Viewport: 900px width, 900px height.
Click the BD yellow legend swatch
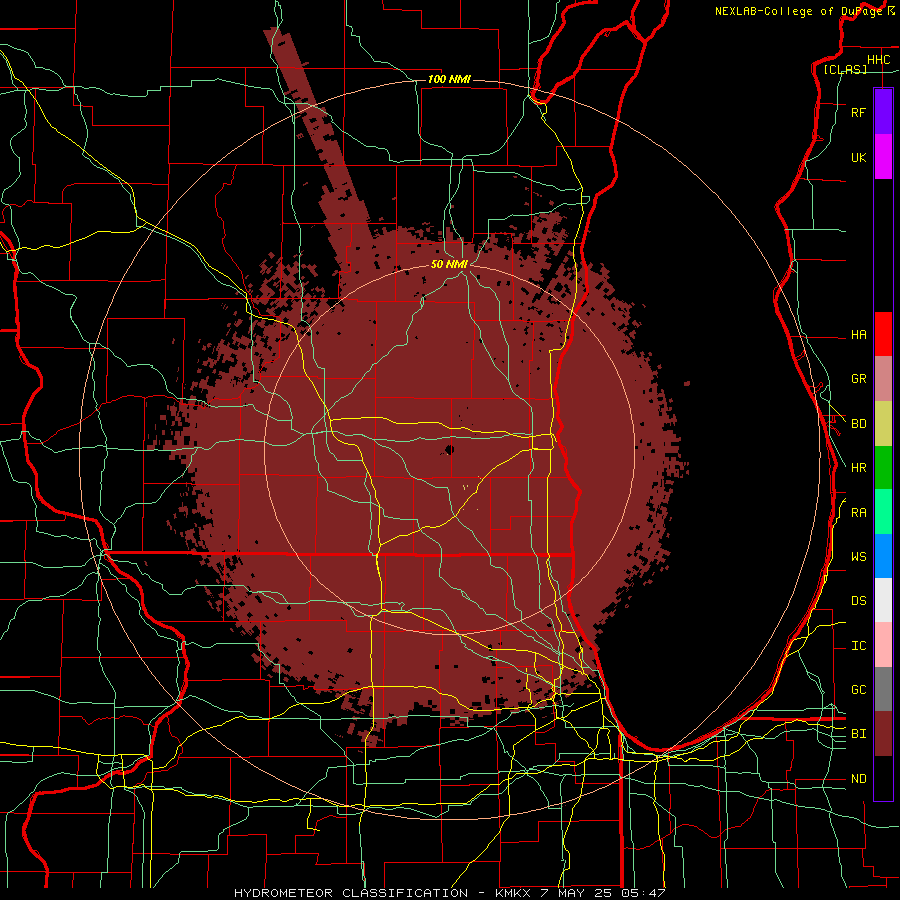click(x=883, y=424)
